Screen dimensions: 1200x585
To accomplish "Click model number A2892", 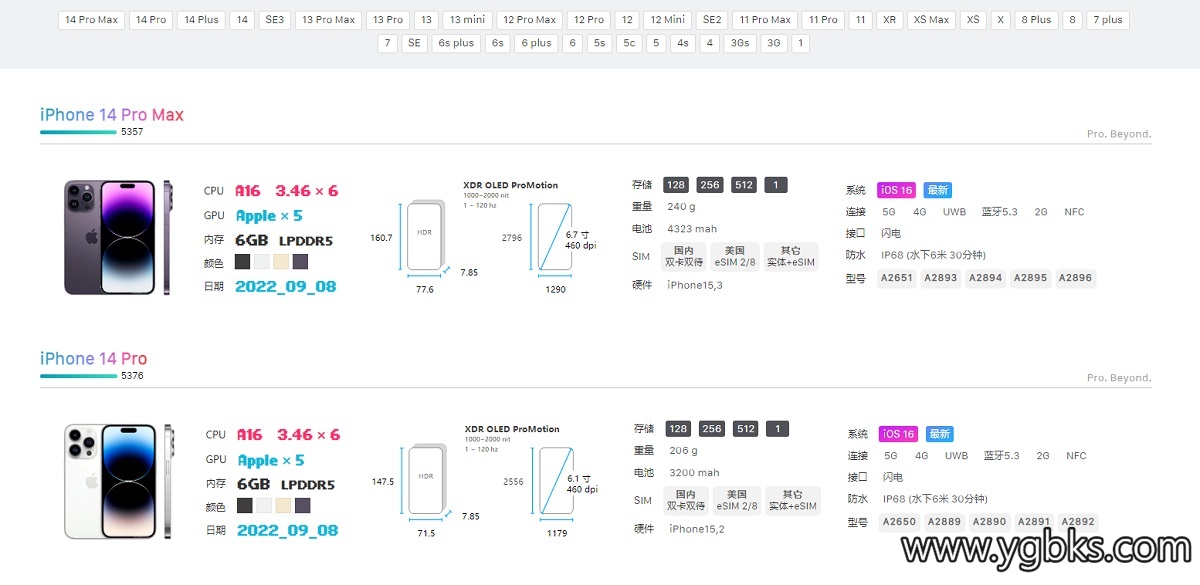I will click(x=1078, y=522).
